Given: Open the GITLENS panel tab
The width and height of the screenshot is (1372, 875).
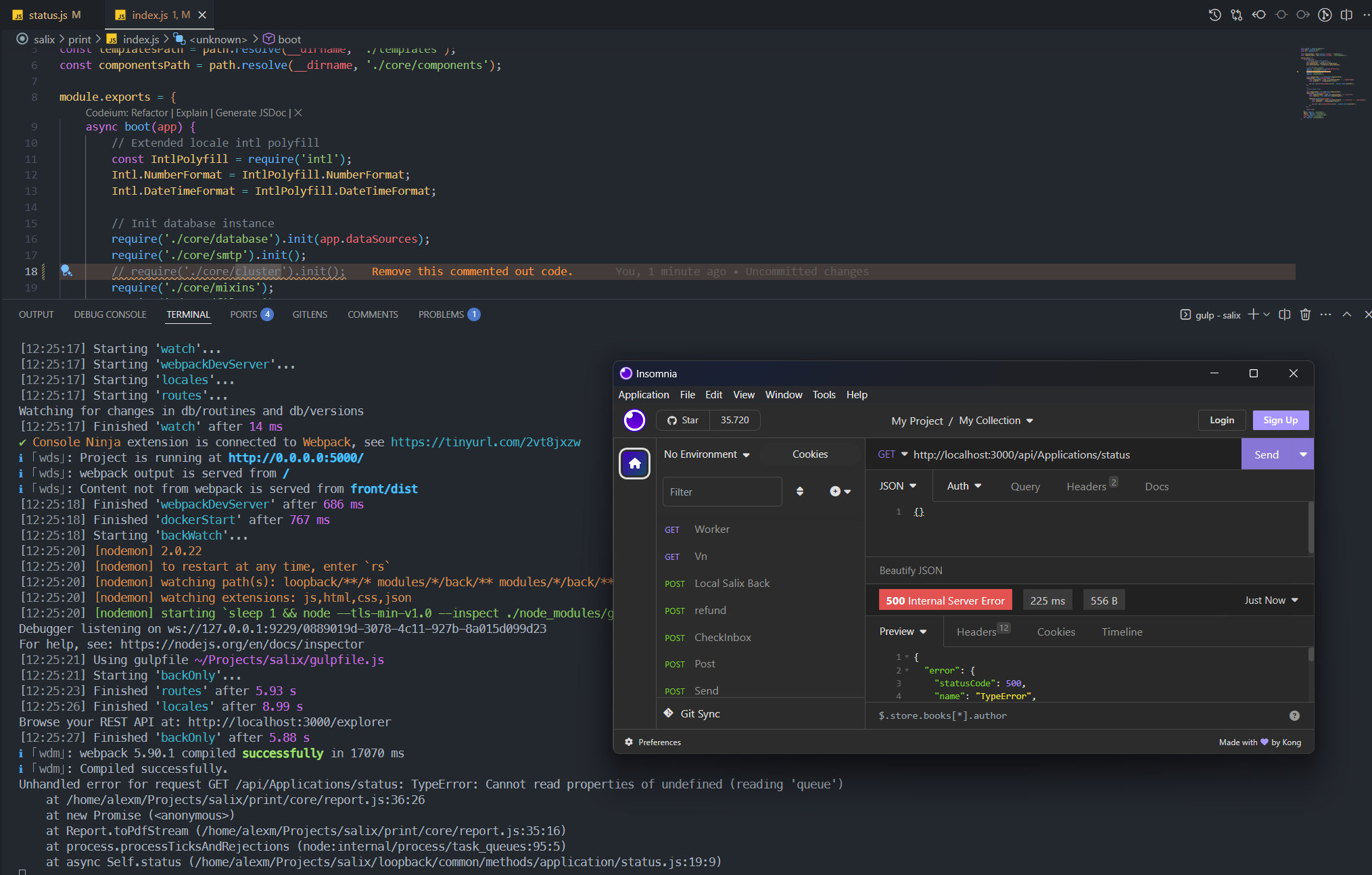Looking at the screenshot, I should click(x=310, y=314).
